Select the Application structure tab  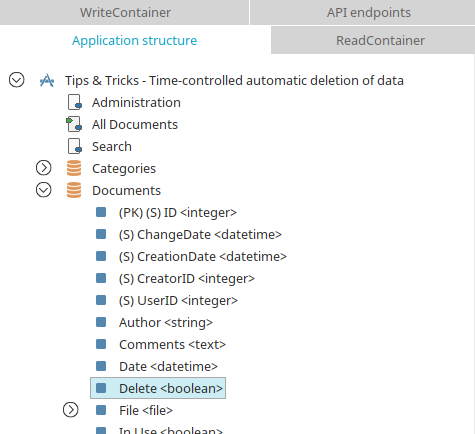click(135, 40)
